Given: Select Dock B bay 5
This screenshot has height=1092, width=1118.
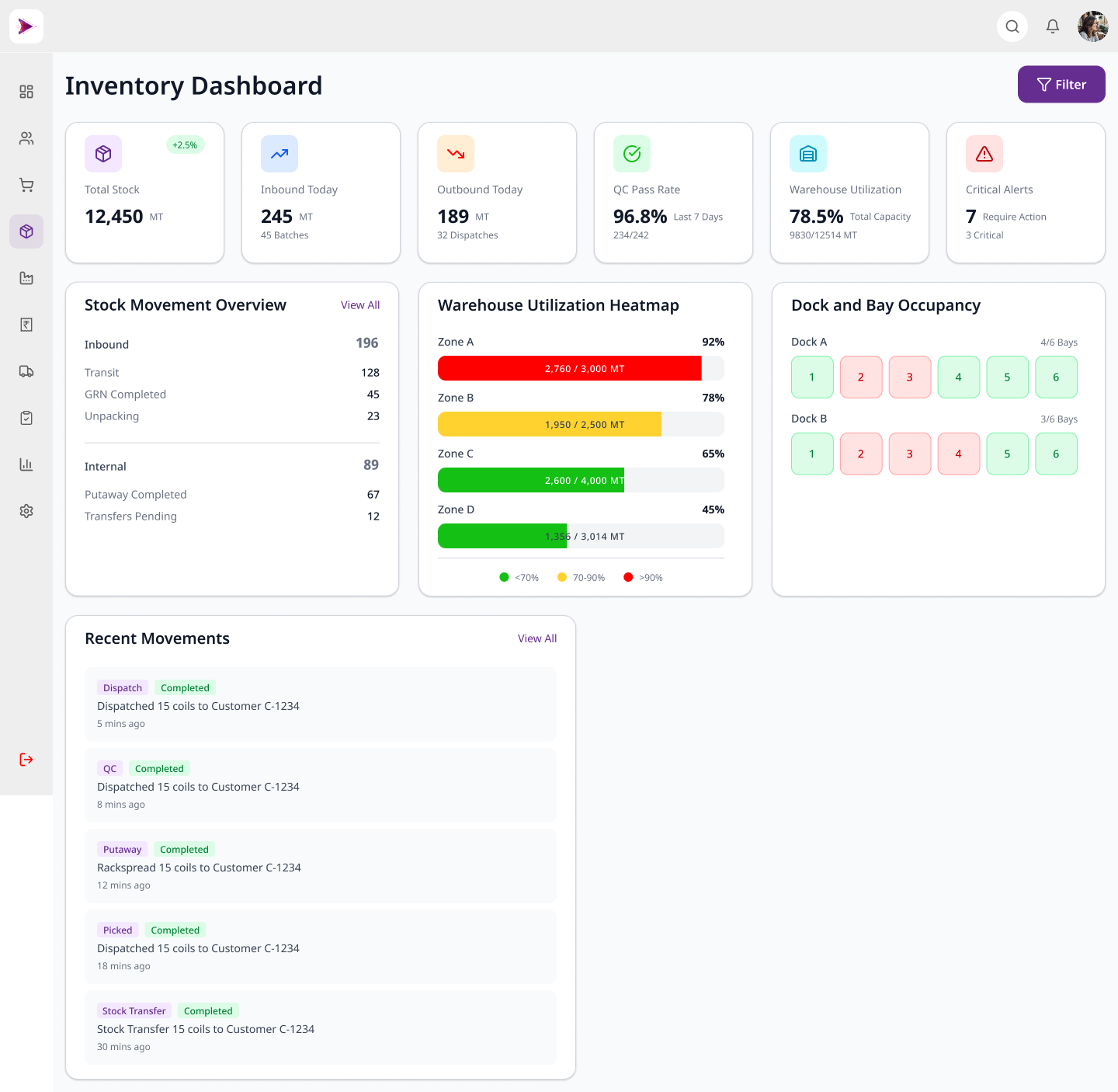Looking at the screenshot, I should pyautogui.click(x=1008, y=454).
